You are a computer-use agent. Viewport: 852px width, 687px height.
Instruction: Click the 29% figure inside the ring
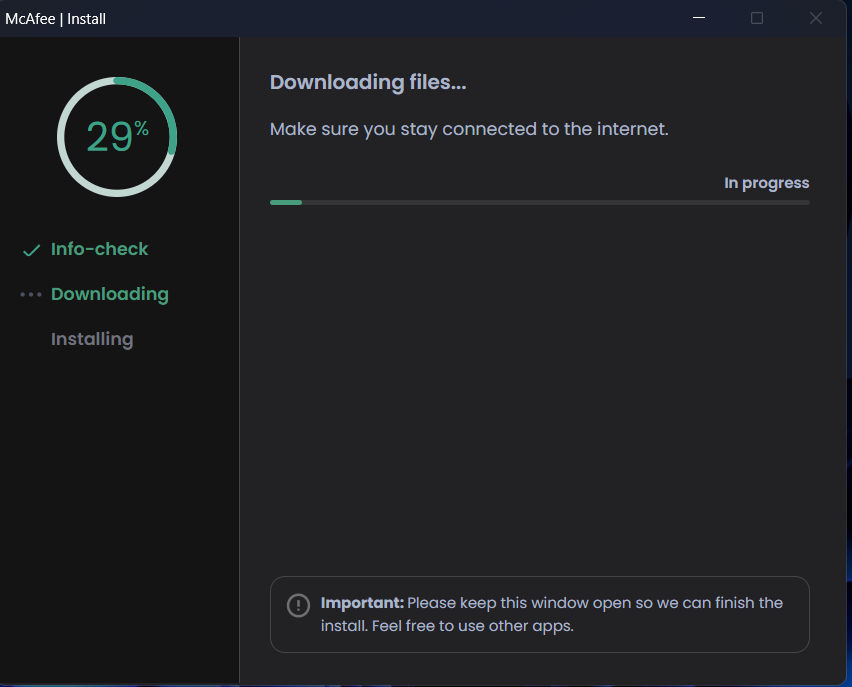point(109,137)
